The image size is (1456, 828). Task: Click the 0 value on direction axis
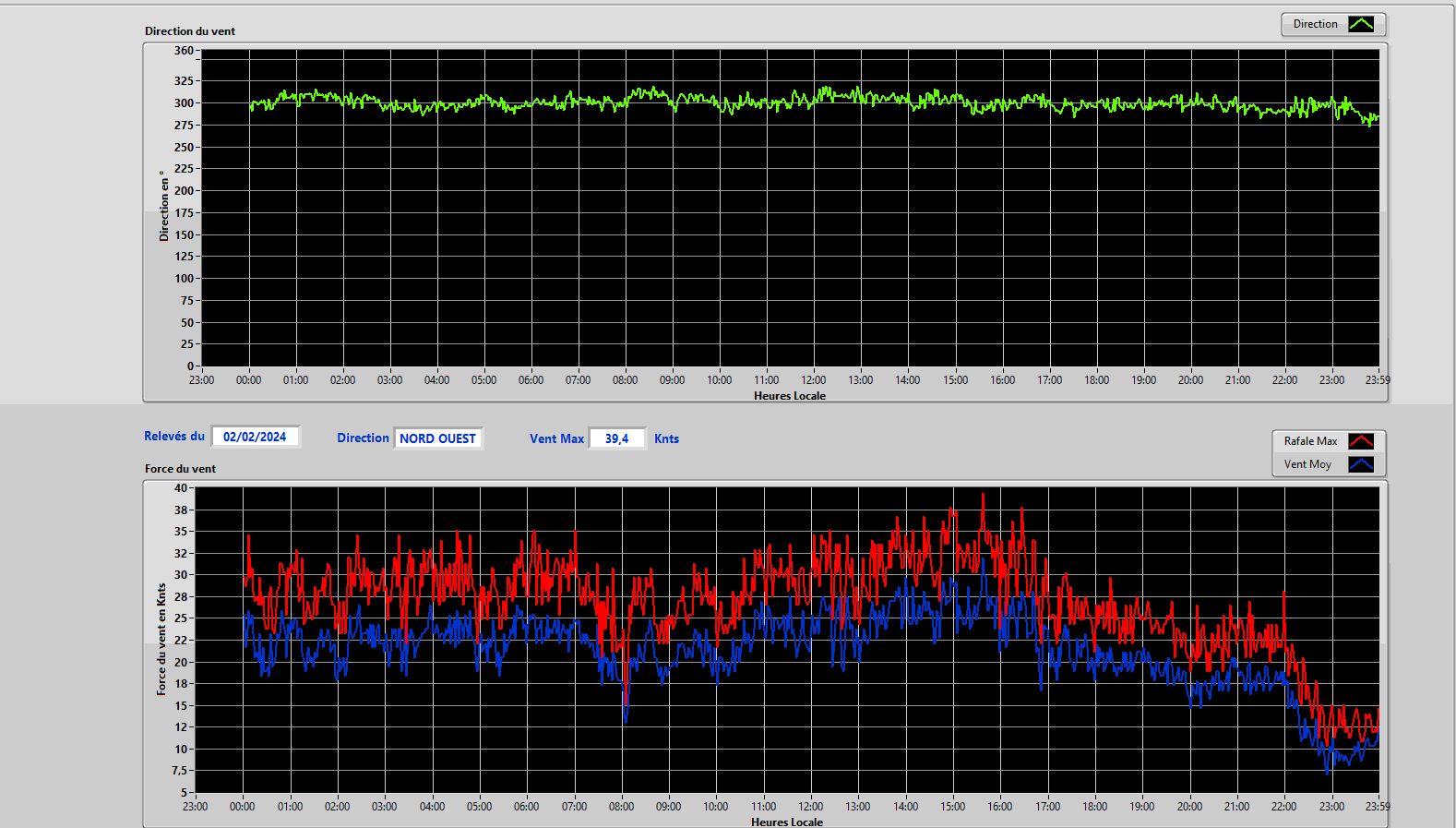pyautogui.click(x=191, y=366)
